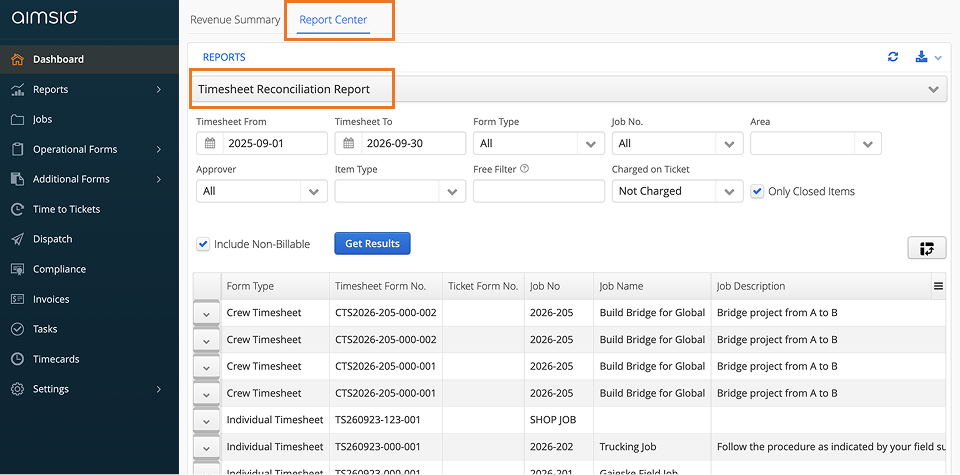Expand the Trucking Job row
Screen dimensions: 960x475
206,447
